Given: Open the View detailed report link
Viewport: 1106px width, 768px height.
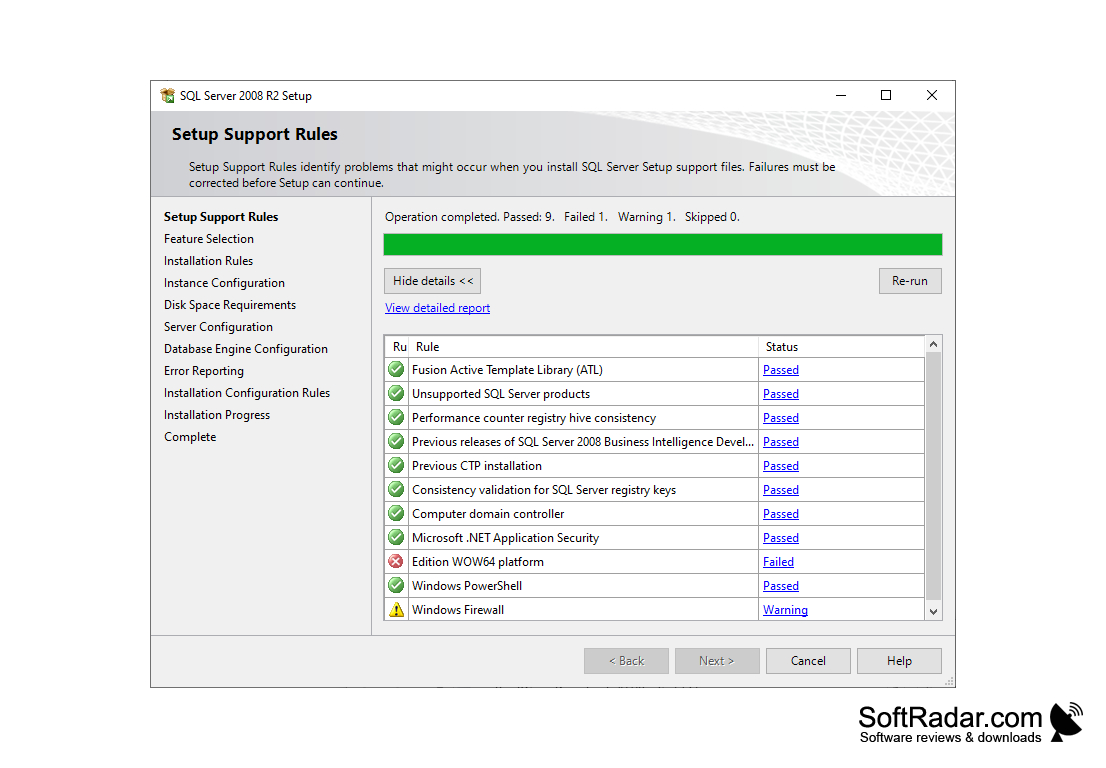Looking at the screenshot, I should pos(437,308).
